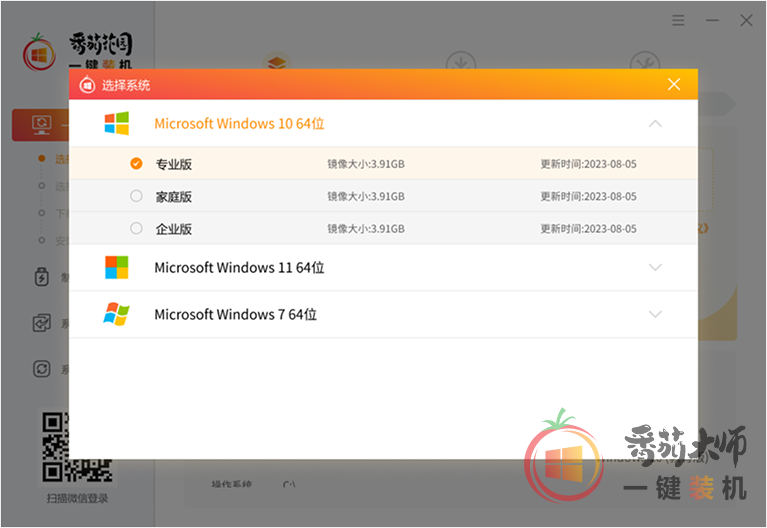
Task: Click the orange highlighted sidebar tab
Action: [x=40, y=125]
